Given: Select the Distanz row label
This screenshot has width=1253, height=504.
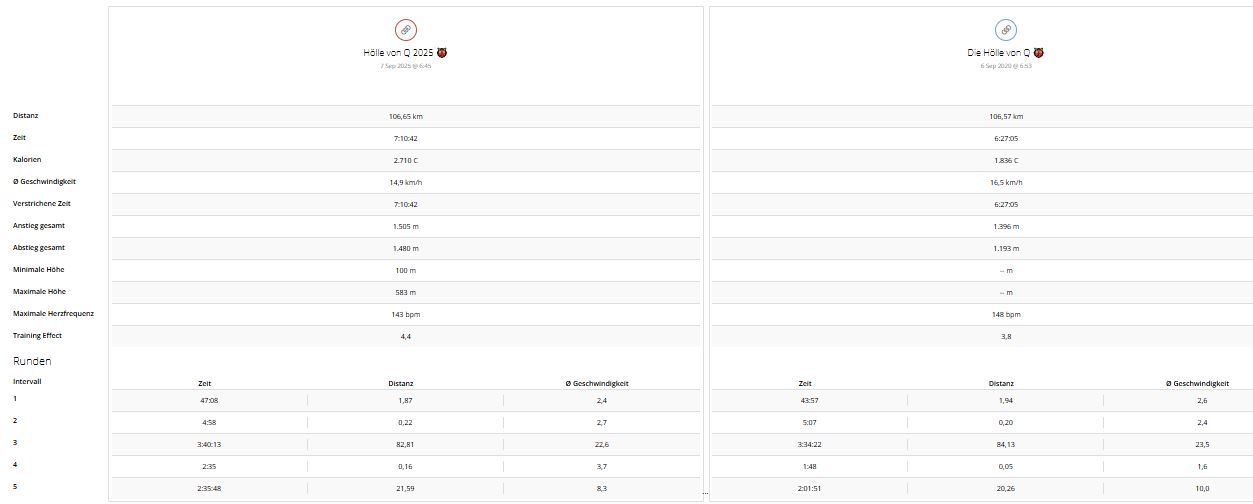Looking at the screenshot, I should pos(26,116).
